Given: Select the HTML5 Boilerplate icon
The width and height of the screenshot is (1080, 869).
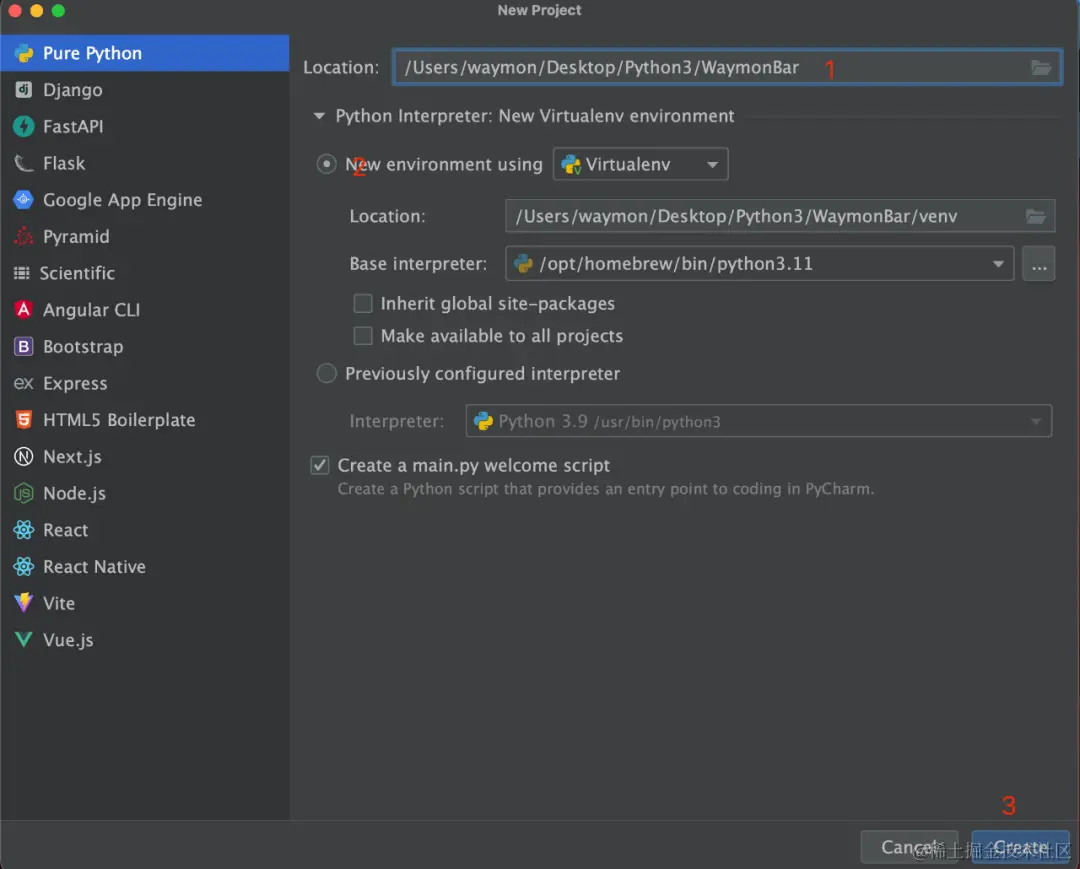Looking at the screenshot, I should [x=23, y=419].
